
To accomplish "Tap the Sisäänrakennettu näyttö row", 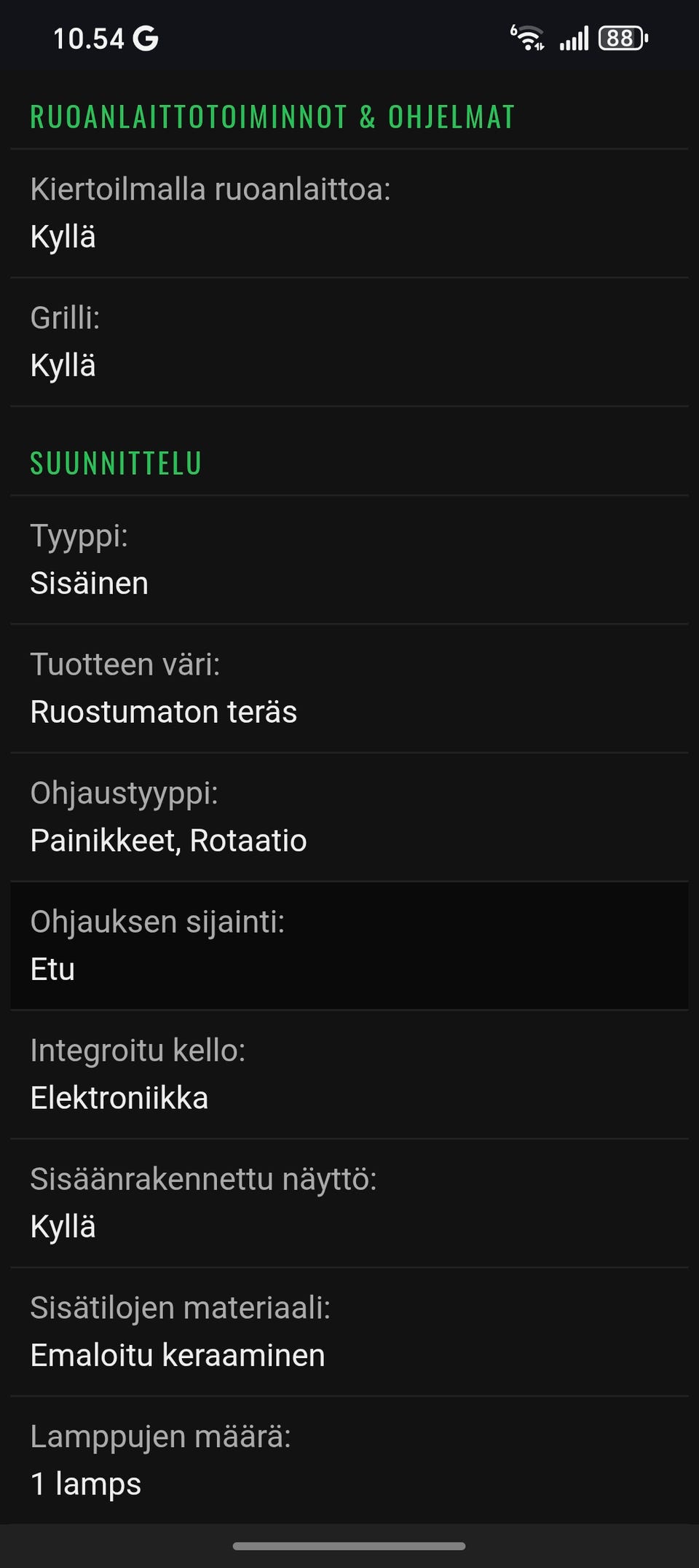I will 349,1203.
